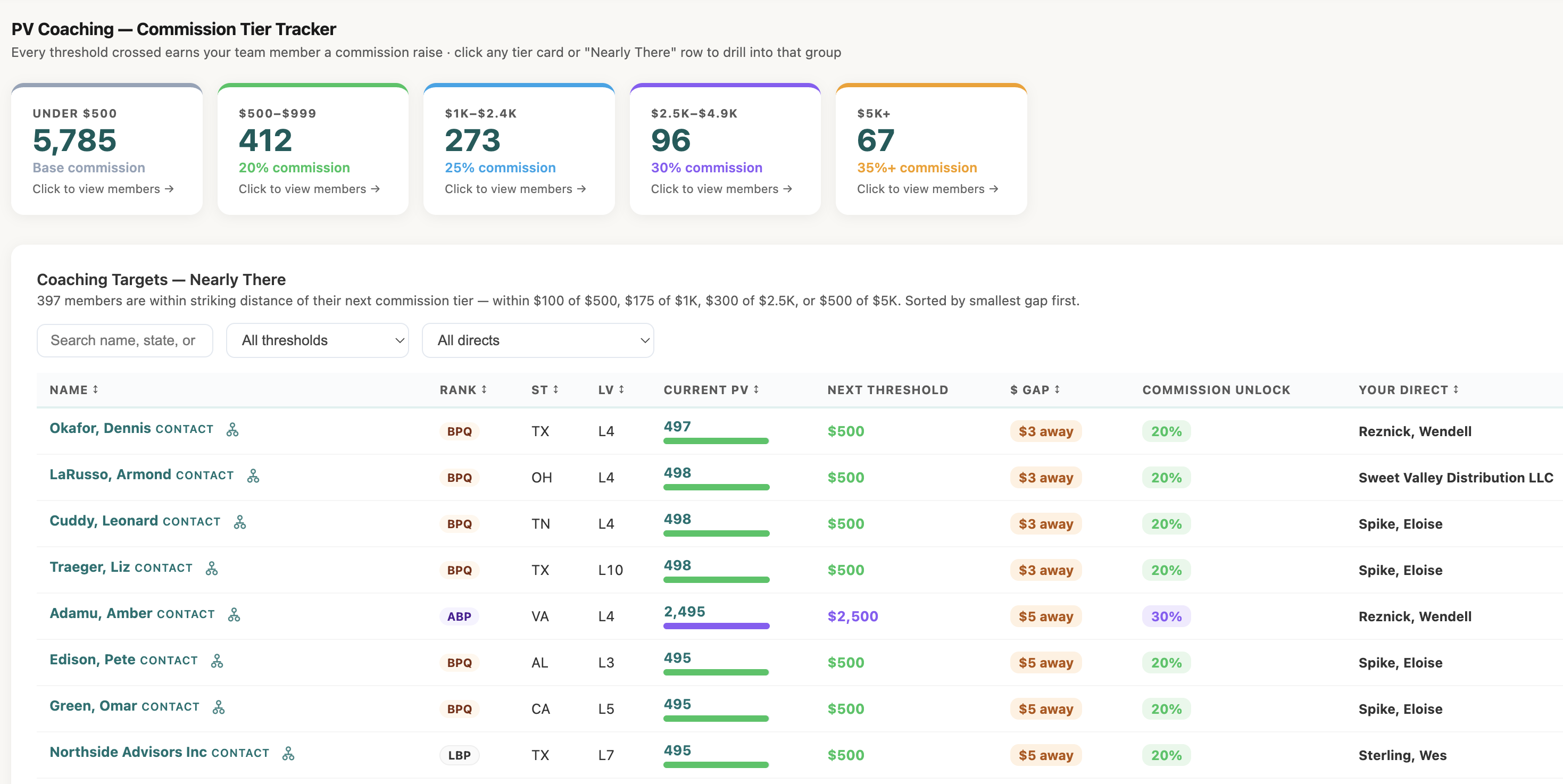Sort table by Name column arrows
This screenshot has width=1563, height=784.
95,389
